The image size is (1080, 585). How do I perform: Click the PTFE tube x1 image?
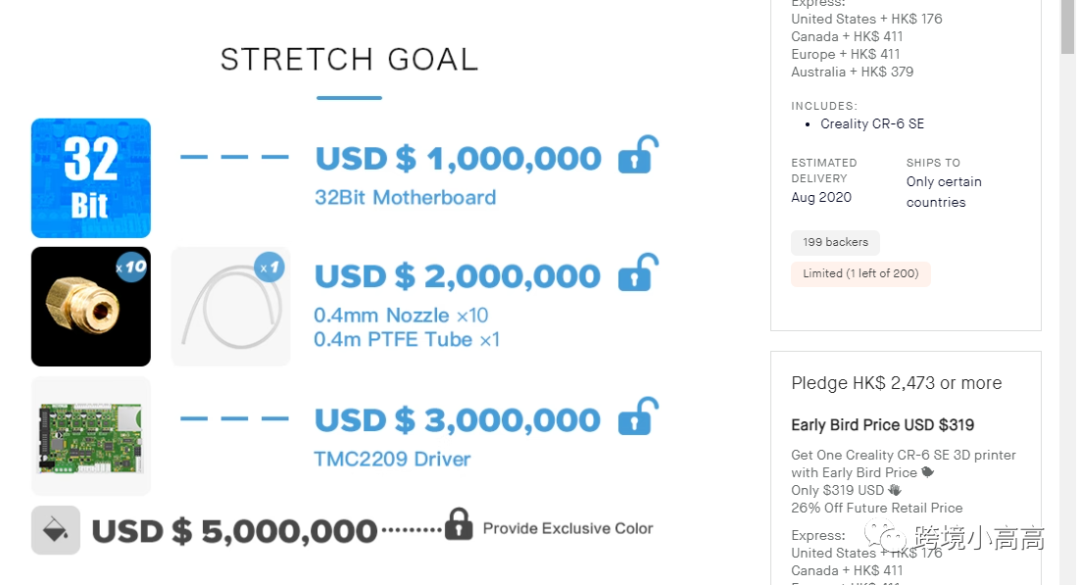[x=230, y=306]
